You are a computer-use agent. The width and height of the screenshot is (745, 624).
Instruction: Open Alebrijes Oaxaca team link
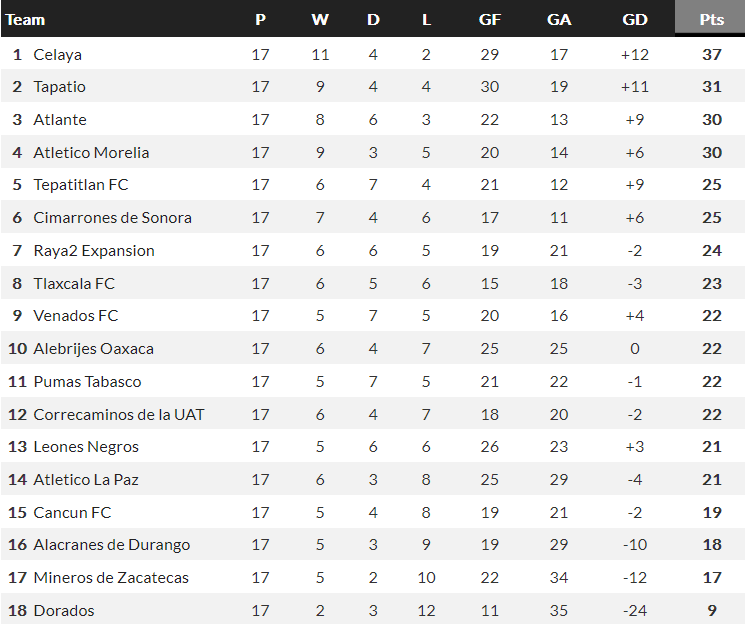tap(93, 349)
